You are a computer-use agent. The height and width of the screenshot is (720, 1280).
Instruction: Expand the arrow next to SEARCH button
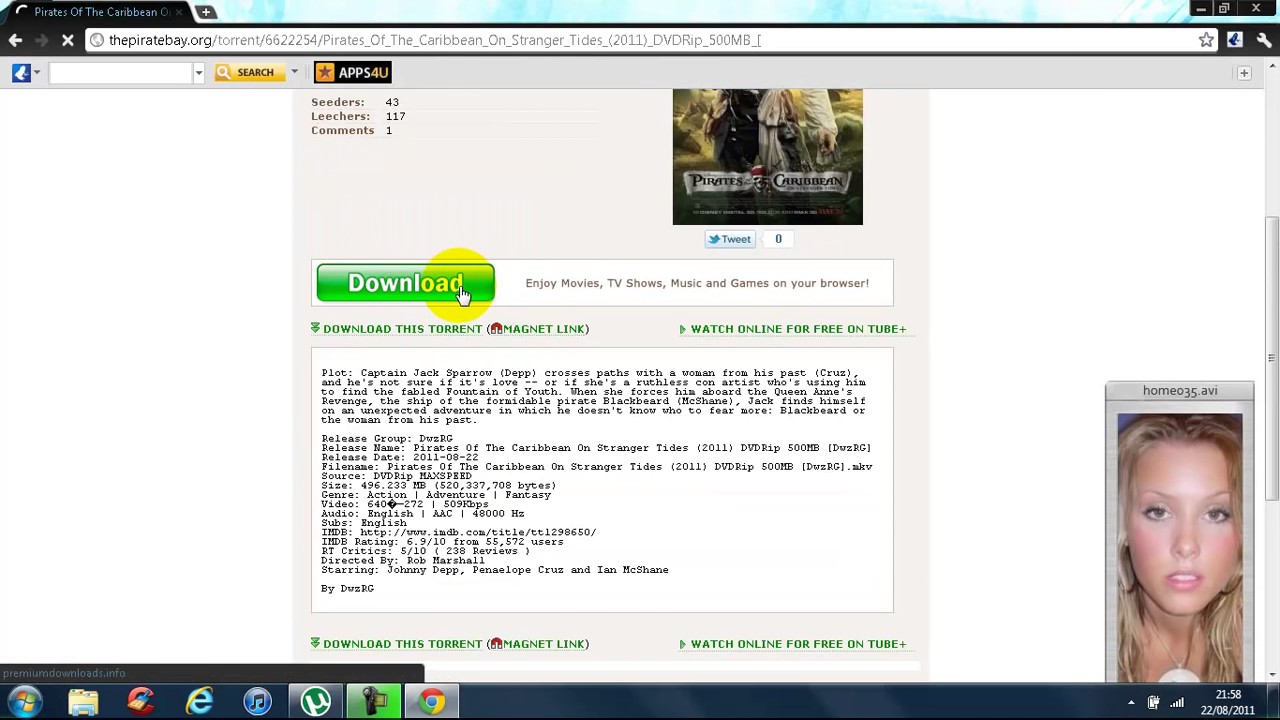294,72
